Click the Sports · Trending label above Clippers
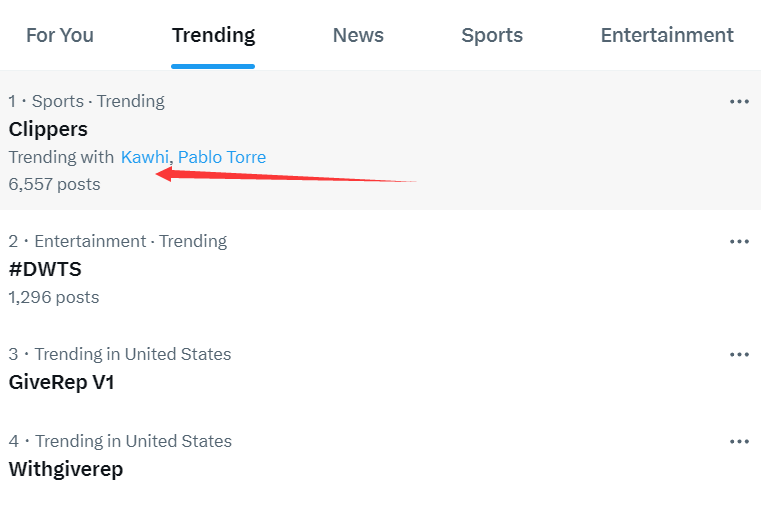This screenshot has width=761, height=513. click(98, 101)
